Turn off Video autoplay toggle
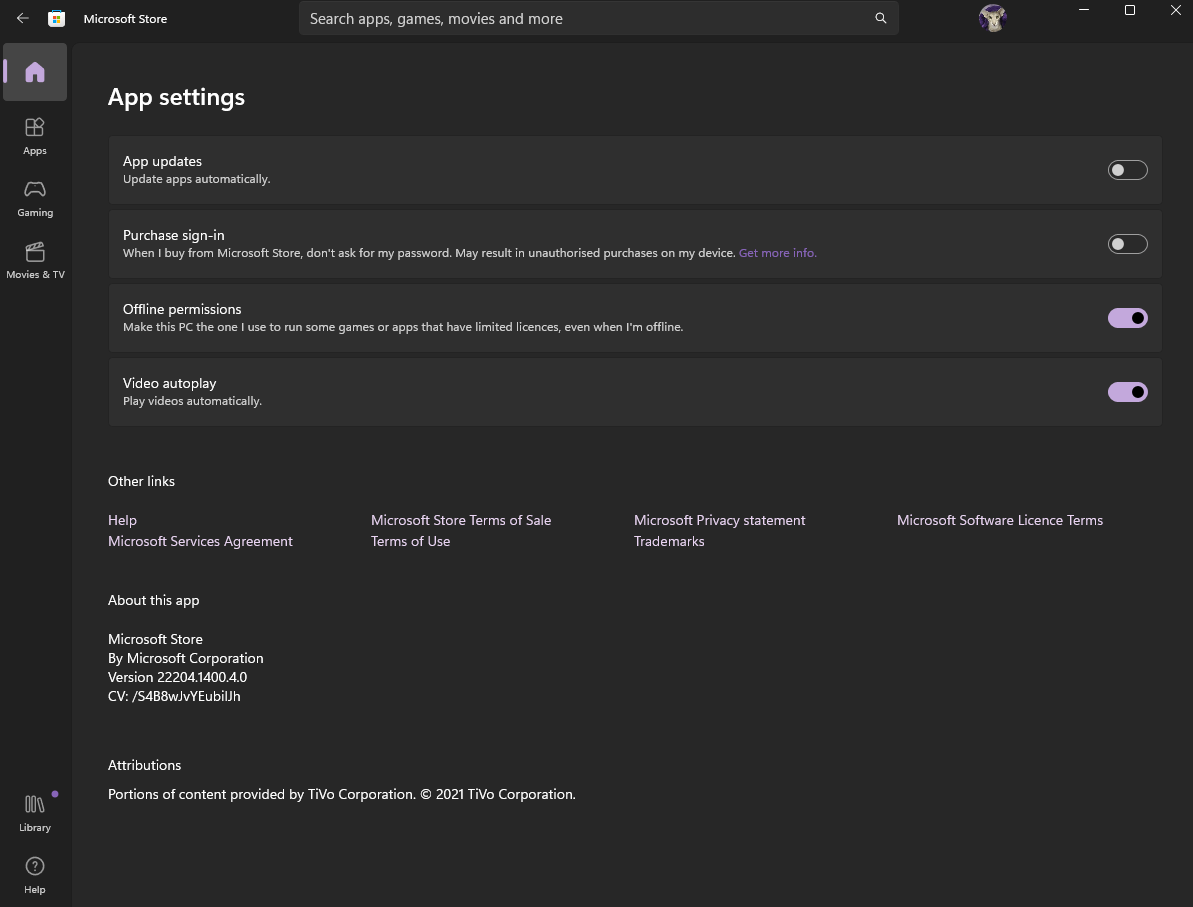Screen dimensions: 1193x907 click(x=1128, y=392)
